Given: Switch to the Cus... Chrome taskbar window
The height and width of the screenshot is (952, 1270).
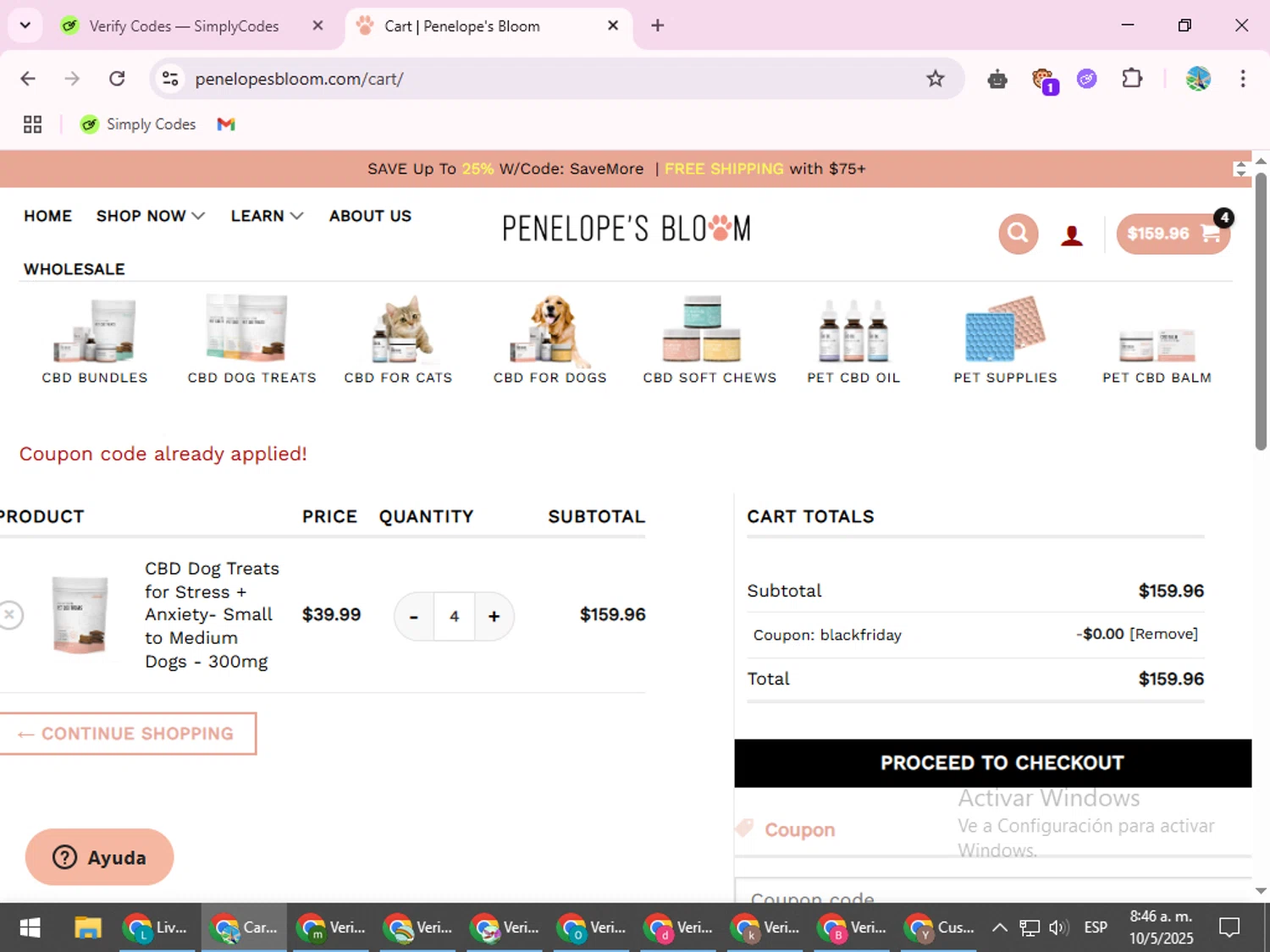Looking at the screenshot, I should tap(939, 928).
